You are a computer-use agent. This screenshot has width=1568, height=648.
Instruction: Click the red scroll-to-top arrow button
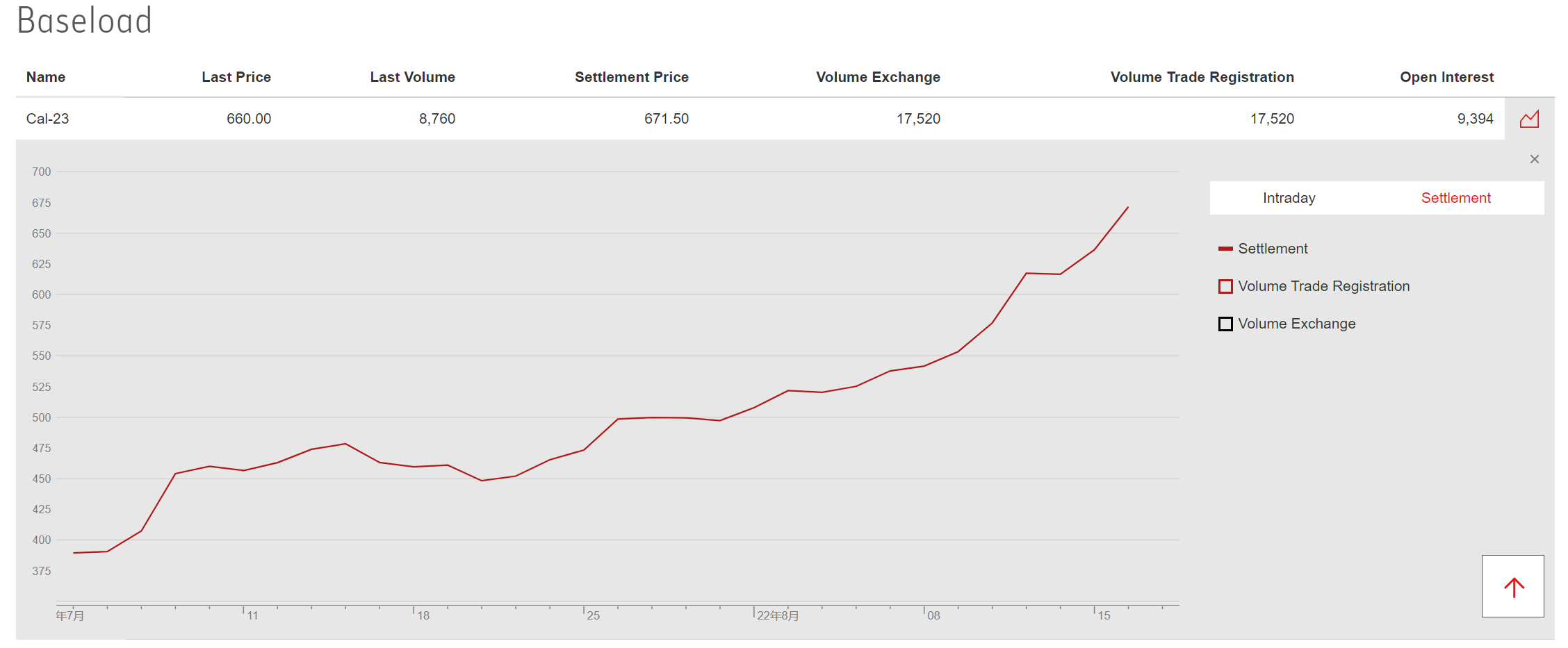[1513, 586]
